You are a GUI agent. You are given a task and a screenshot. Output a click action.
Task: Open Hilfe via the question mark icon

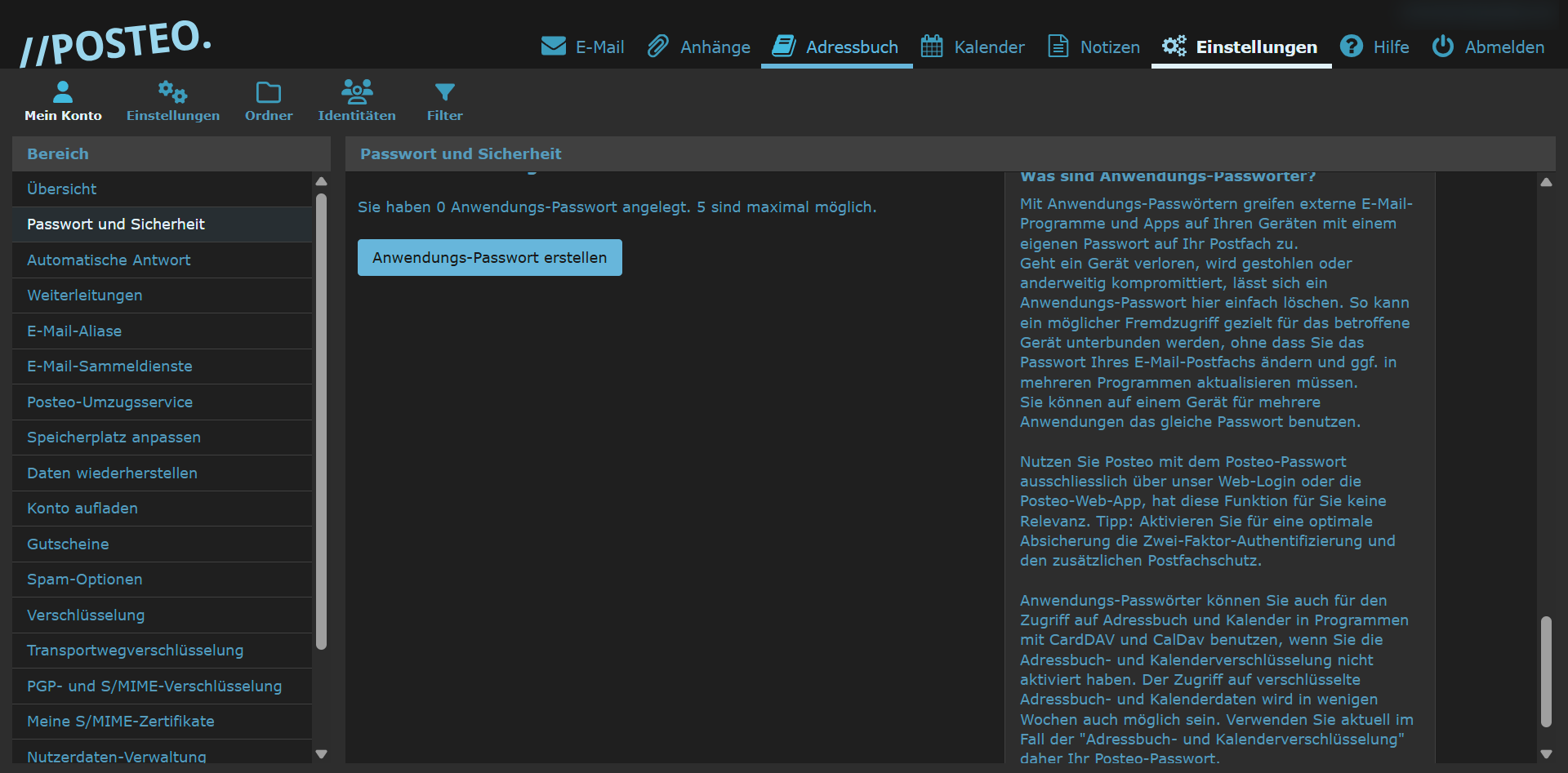[x=1352, y=47]
